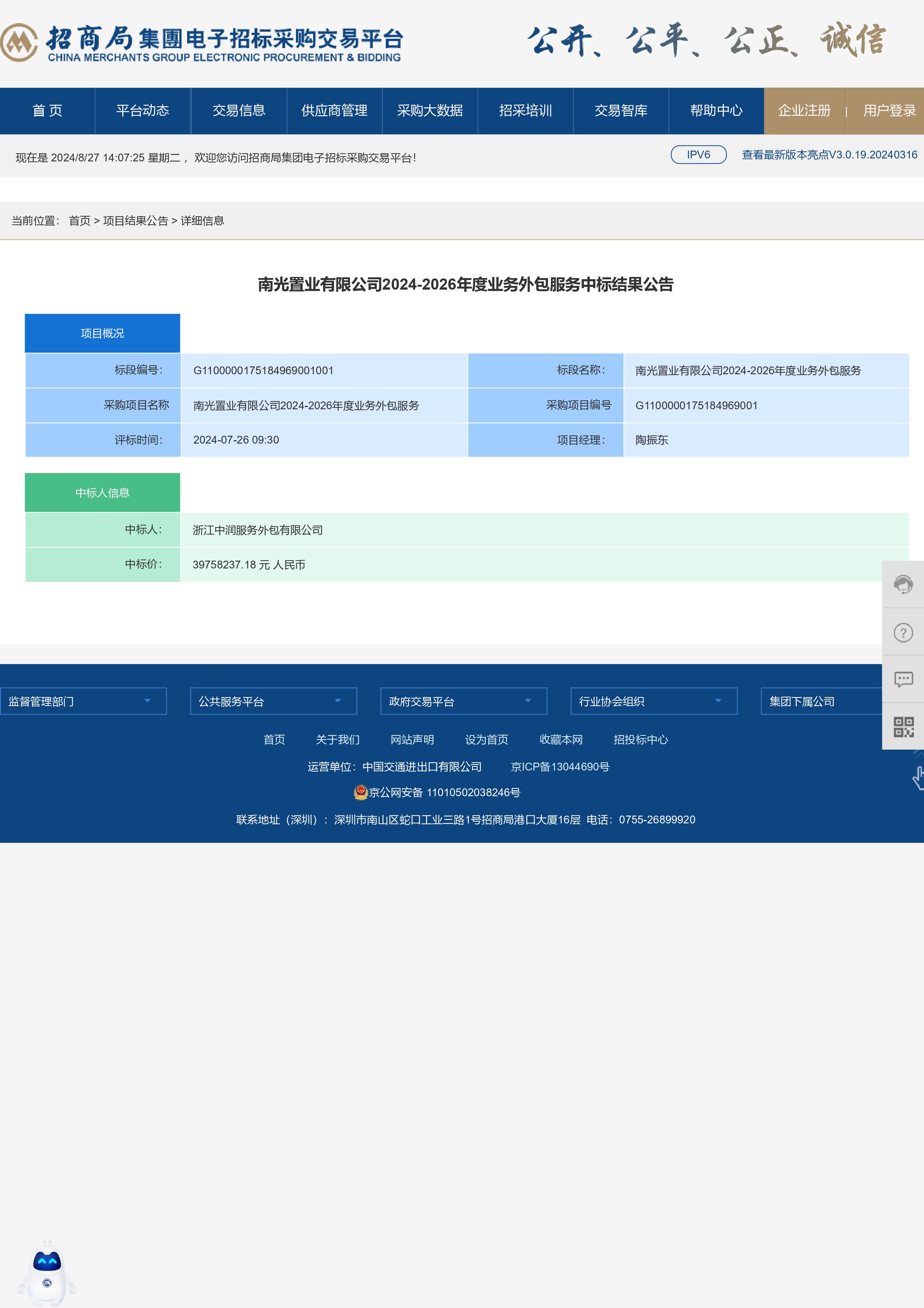The height and width of the screenshot is (1308, 924).
Task: Expand 监督管理部门 dropdown
Action: pos(83,701)
